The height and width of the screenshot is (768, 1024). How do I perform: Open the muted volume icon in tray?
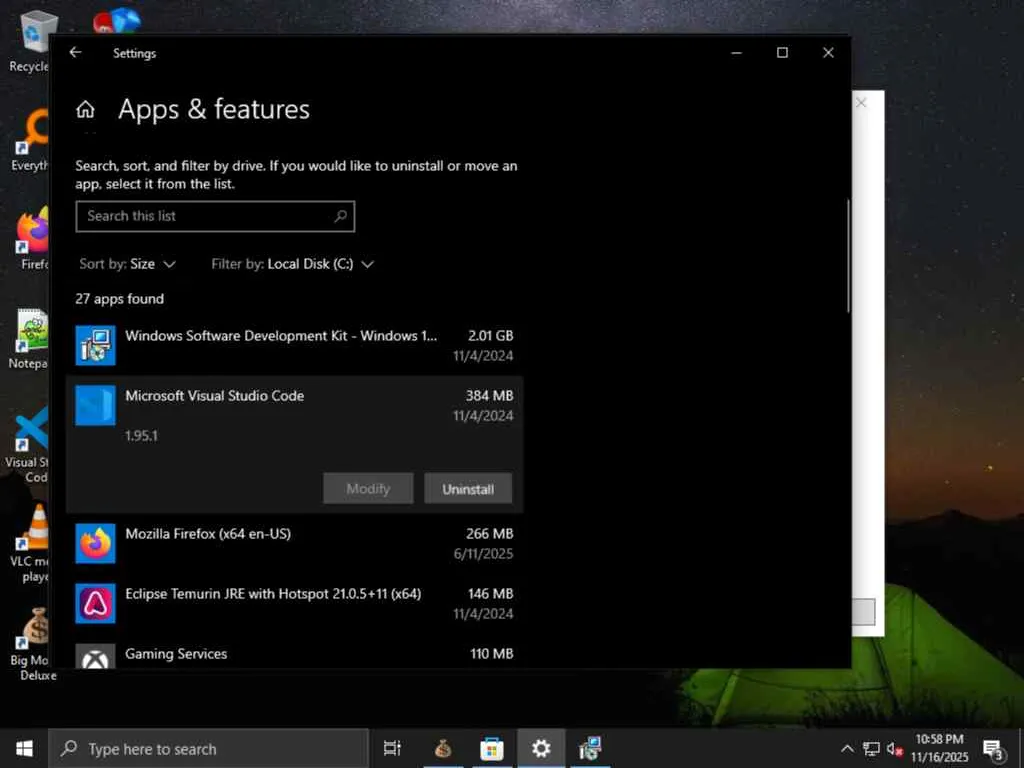(x=894, y=748)
